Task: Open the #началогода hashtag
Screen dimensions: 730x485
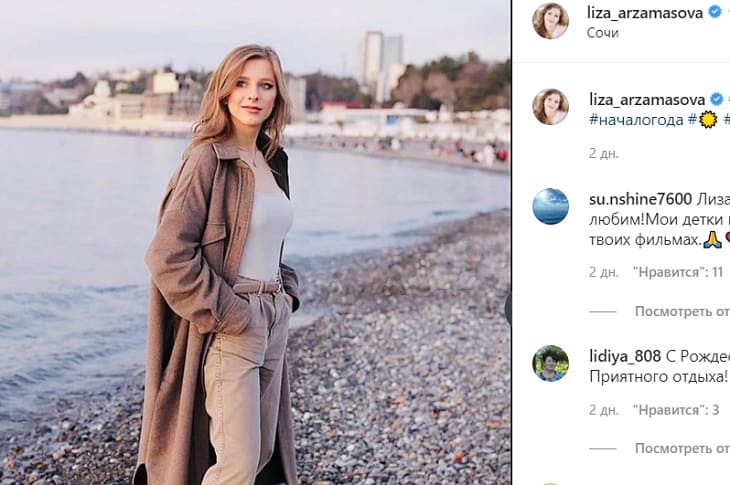Action: click(x=636, y=120)
